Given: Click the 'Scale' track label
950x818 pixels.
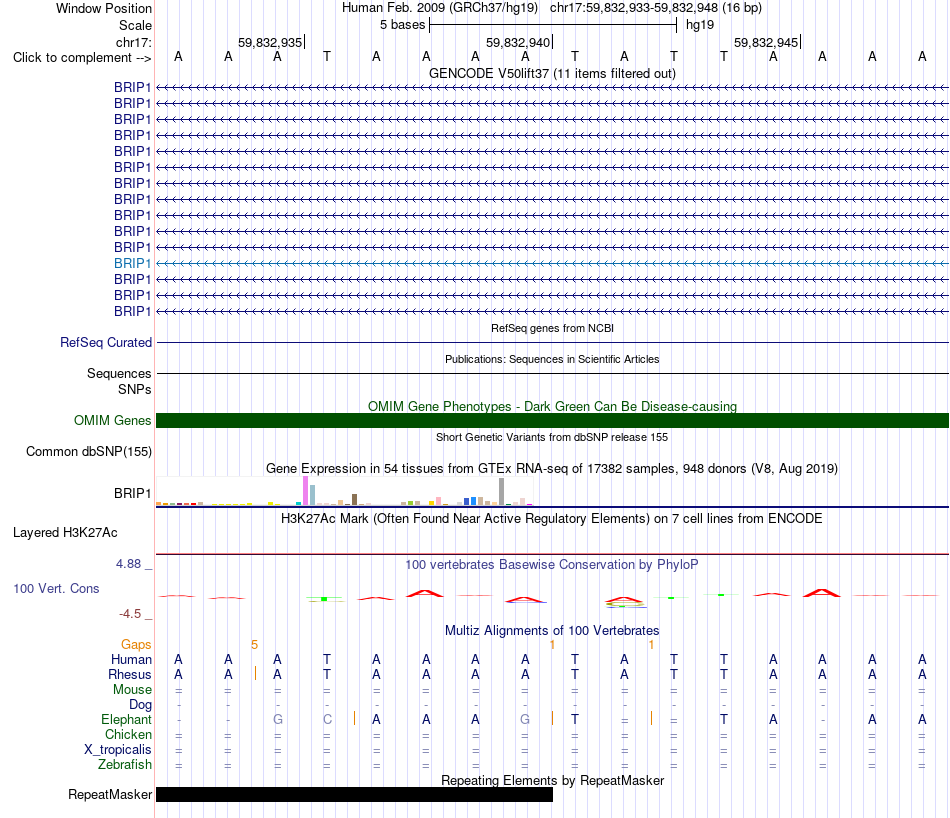Looking at the screenshot, I should tap(135, 25).
